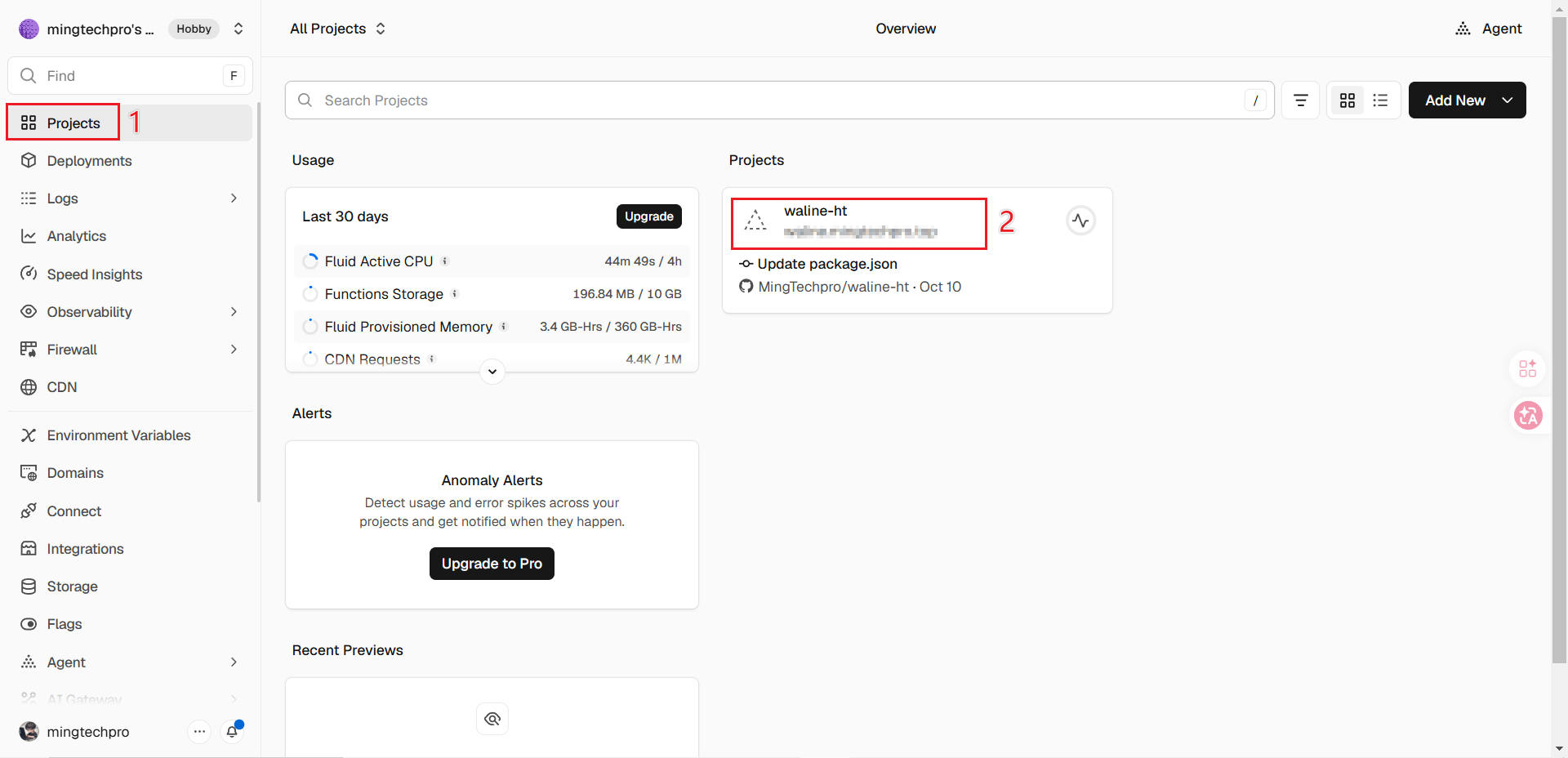The width and height of the screenshot is (1568, 758).
Task: Click the Domains icon in sidebar
Action: tap(29, 473)
